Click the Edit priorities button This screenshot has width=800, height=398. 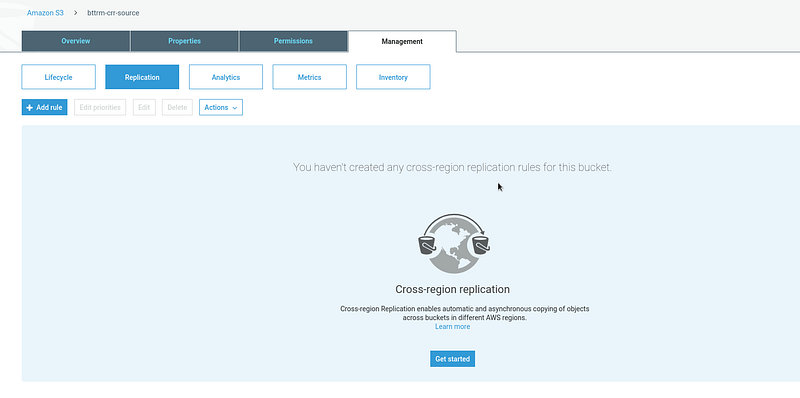pyautogui.click(x=100, y=107)
